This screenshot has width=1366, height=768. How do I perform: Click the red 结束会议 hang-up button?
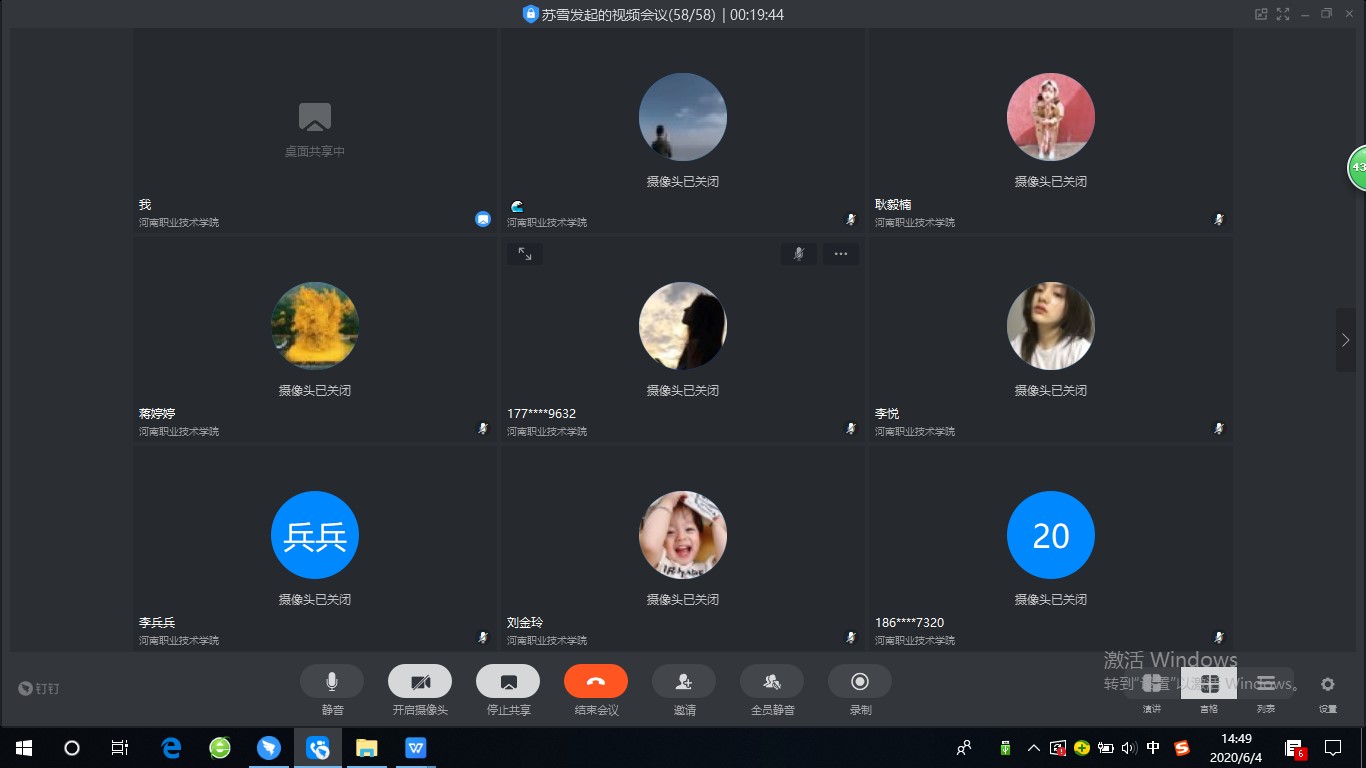click(x=595, y=682)
